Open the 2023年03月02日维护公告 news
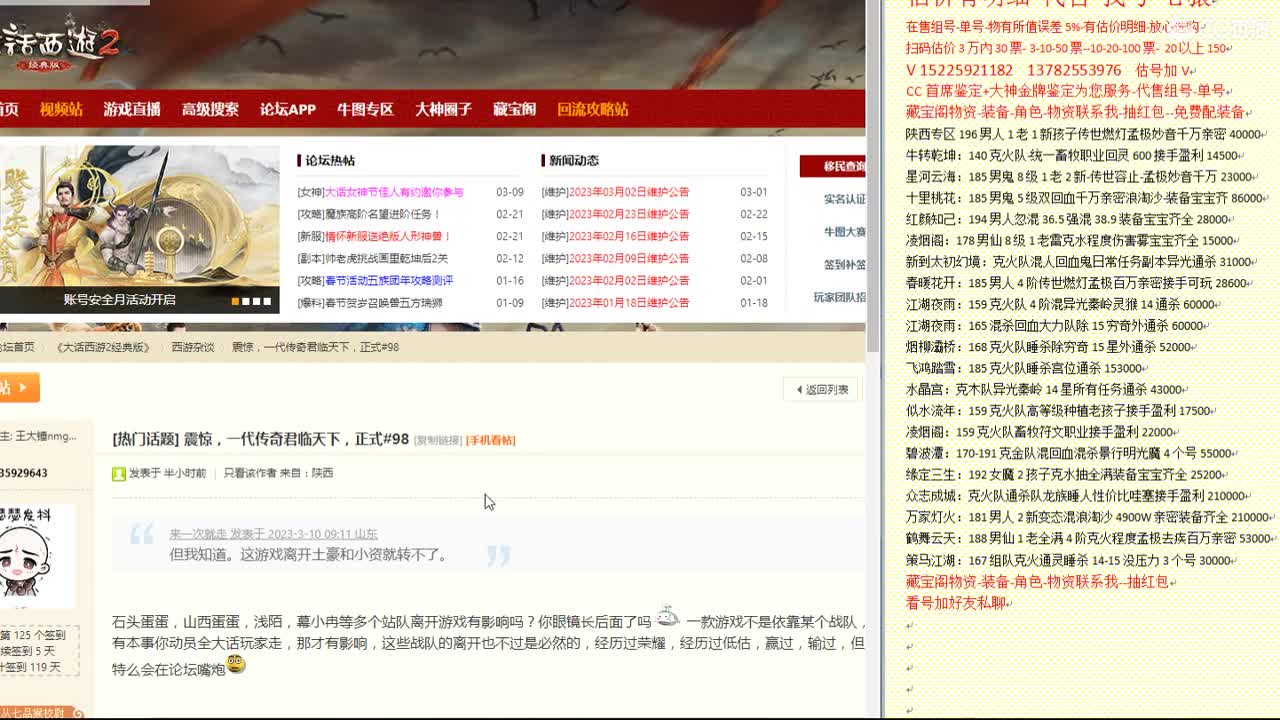The width and height of the screenshot is (1280, 720). 629,192
